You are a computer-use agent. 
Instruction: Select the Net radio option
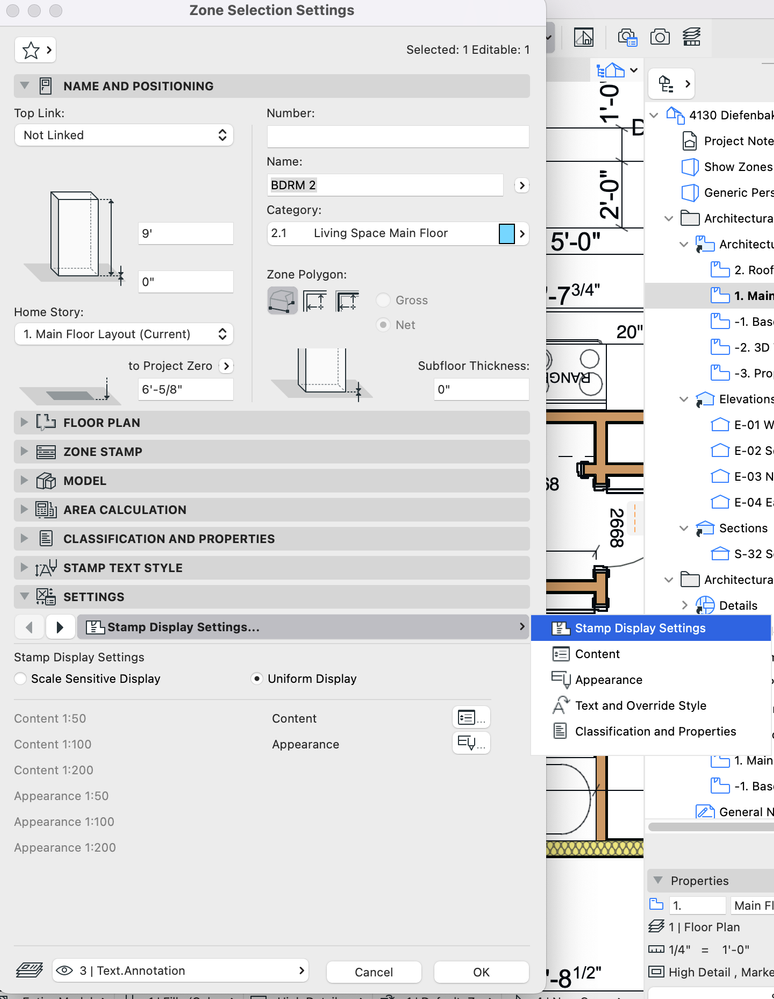[x=383, y=325]
